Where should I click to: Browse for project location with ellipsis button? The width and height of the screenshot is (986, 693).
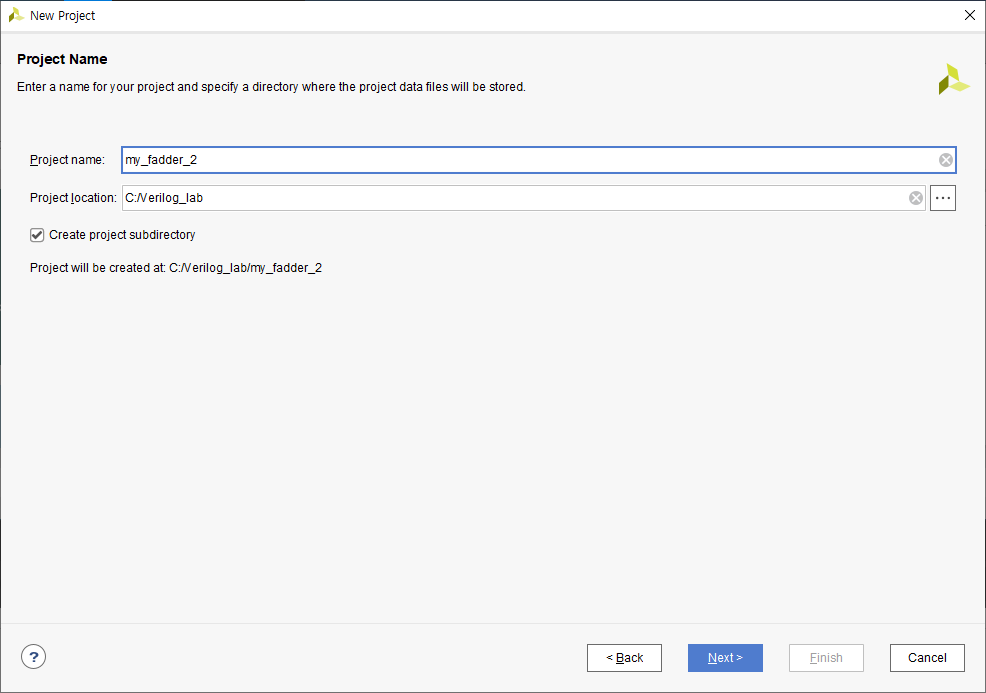[x=943, y=198]
